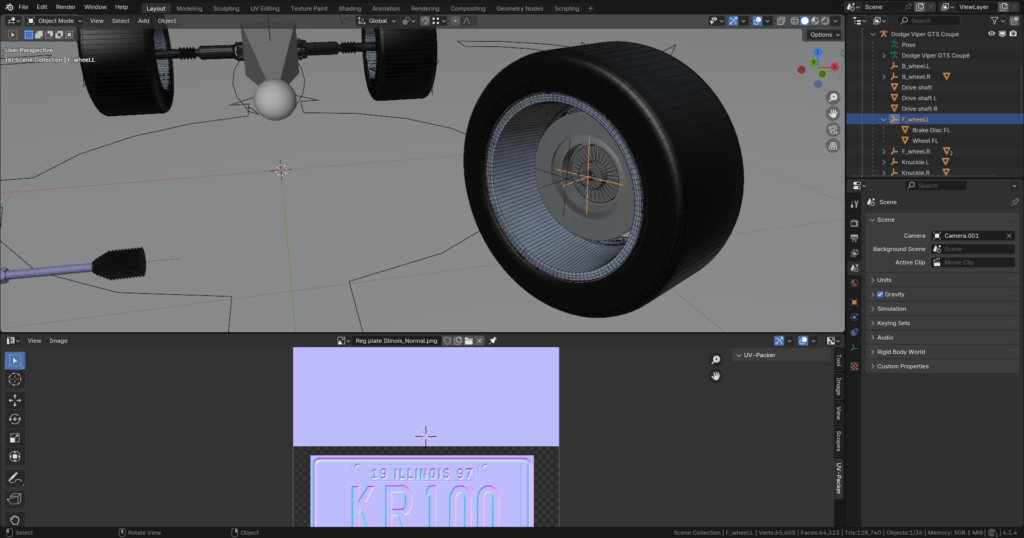Open the World properties tab icon
Screen dimensions: 1024x538
point(854,283)
